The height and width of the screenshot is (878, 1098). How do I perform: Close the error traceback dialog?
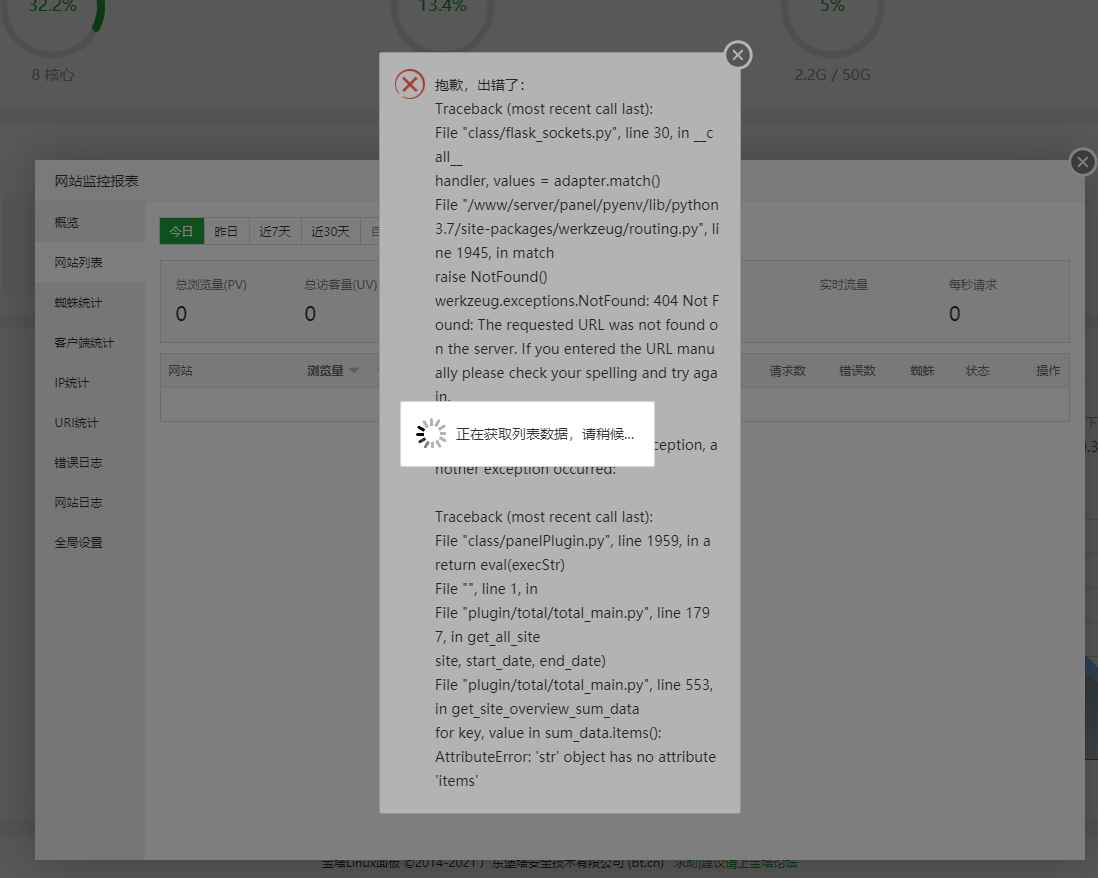(737, 55)
